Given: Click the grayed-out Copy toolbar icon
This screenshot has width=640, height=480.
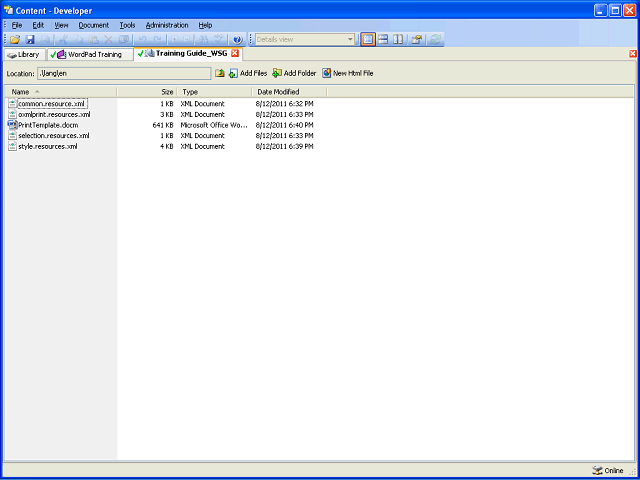Looking at the screenshot, I should pyautogui.click(x=79, y=40).
